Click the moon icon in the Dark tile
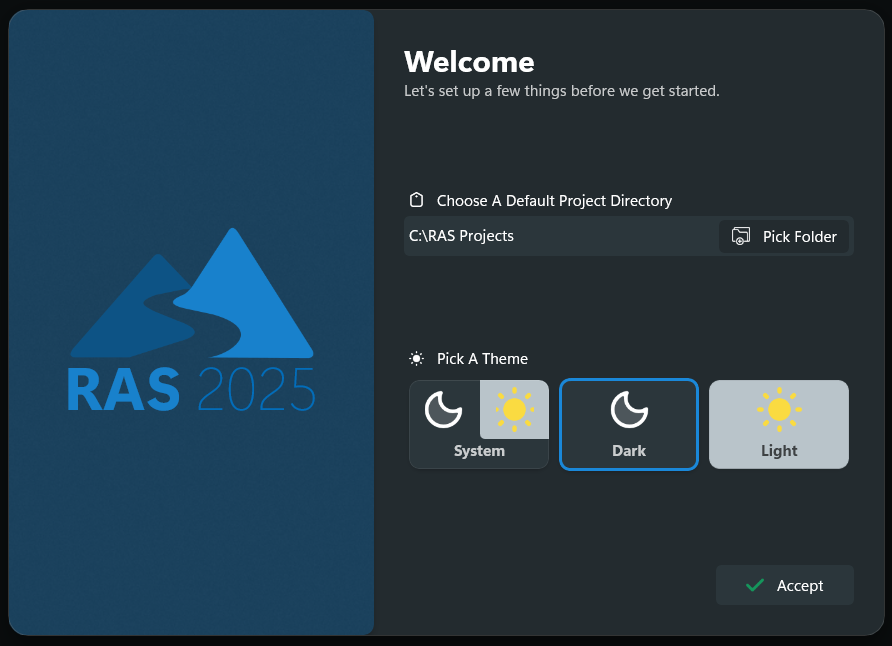Viewport: 892px width, 646px height. pyautogui.click(x=629, y=410)
